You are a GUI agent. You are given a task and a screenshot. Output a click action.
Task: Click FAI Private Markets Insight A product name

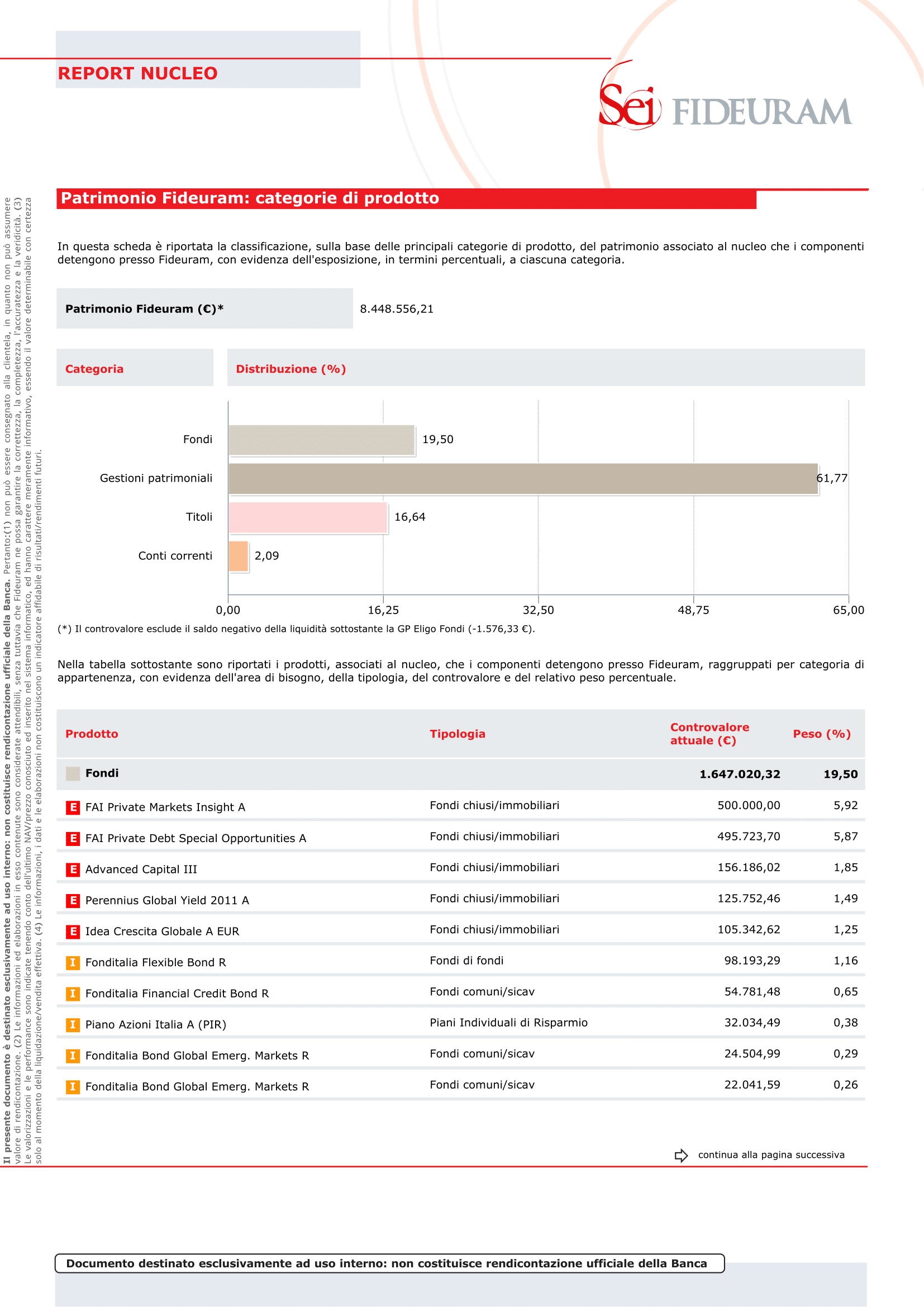(x=165, y=807)
